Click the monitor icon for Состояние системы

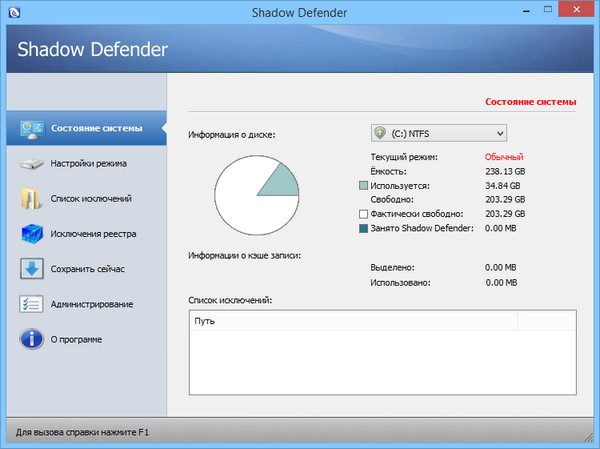pos(32,128)
